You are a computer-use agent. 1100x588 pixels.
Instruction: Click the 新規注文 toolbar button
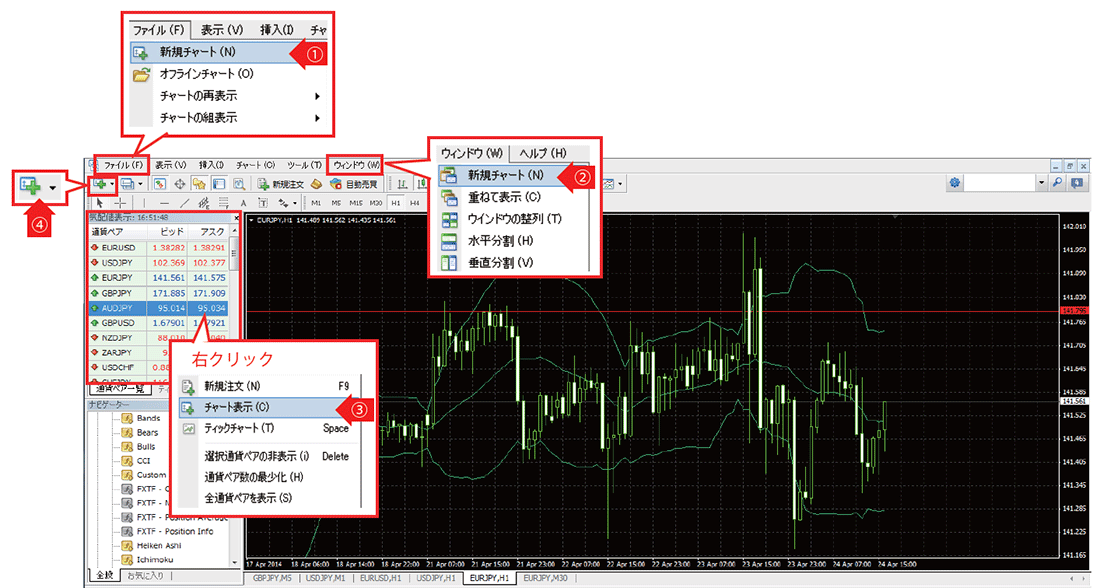(281, 184)
